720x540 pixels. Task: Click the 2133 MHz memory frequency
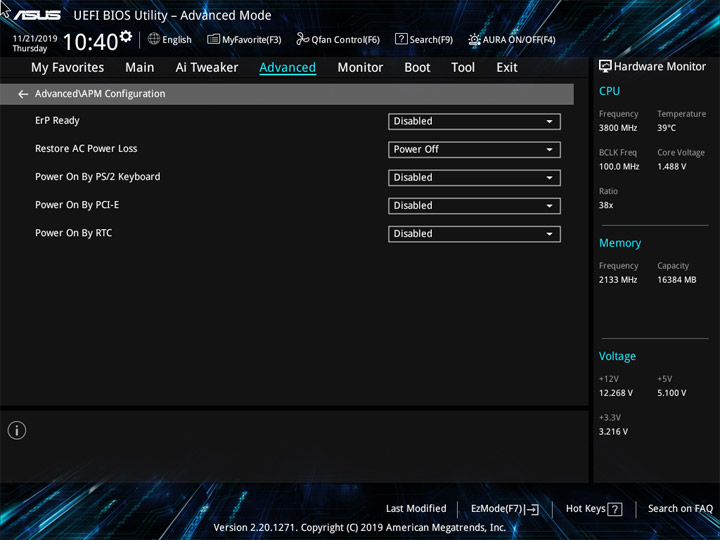(618, 280)
